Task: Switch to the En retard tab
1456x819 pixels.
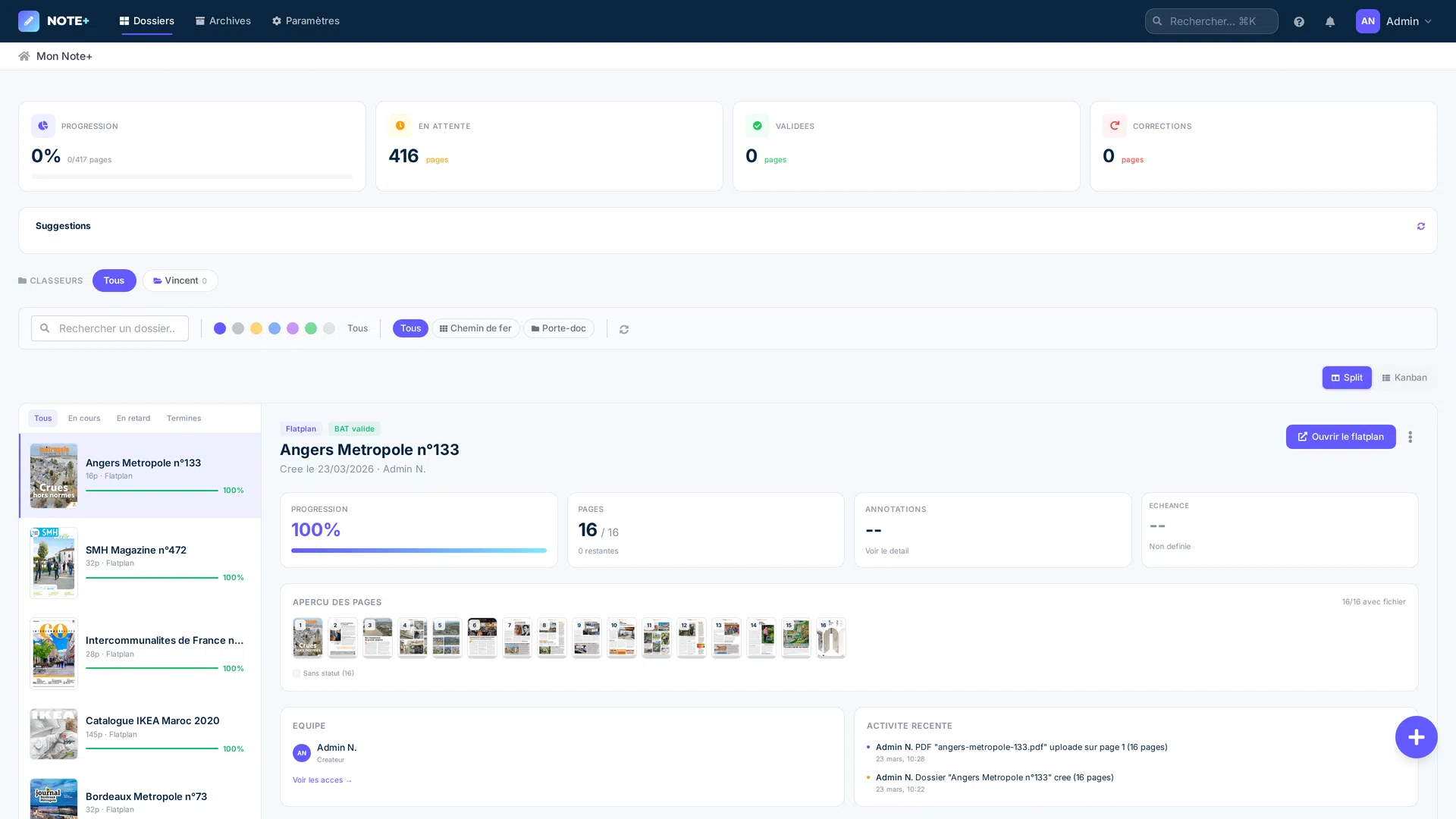Action: pos(133,418)
